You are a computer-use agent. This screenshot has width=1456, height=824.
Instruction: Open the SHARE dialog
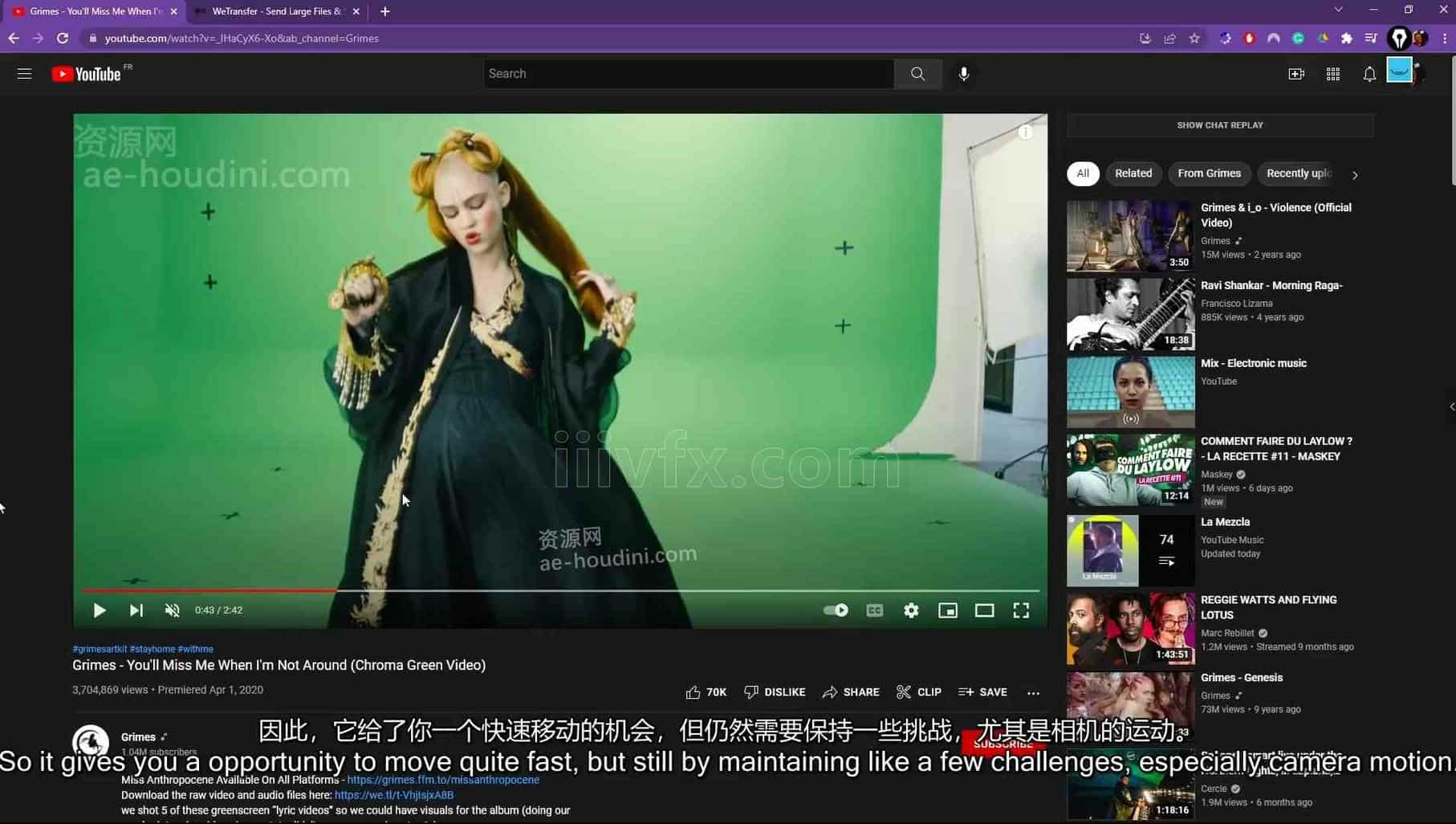pyautogui.click(x=851, y=692)
